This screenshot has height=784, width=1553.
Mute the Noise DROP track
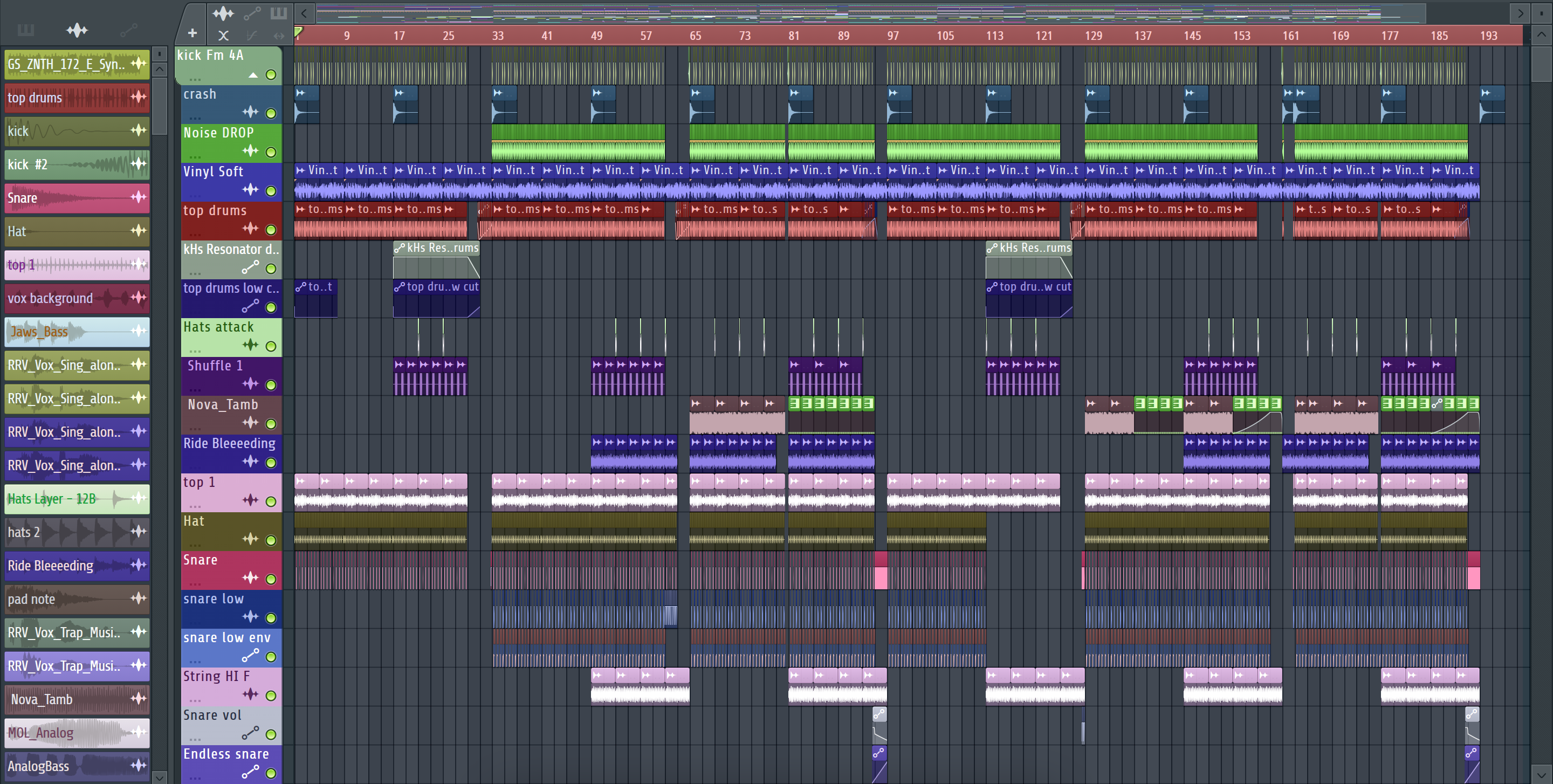pyautogui.click(x=271, y=153)
